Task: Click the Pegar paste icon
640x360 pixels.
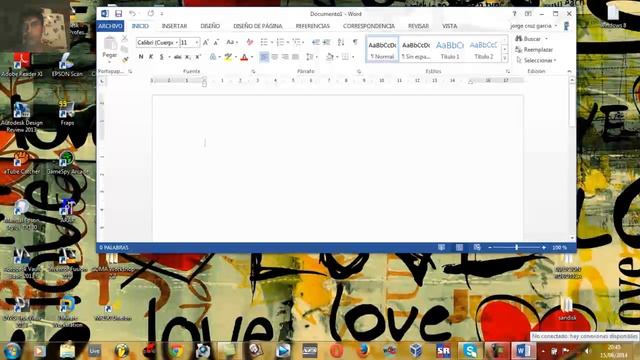Action: pos(110,44)
